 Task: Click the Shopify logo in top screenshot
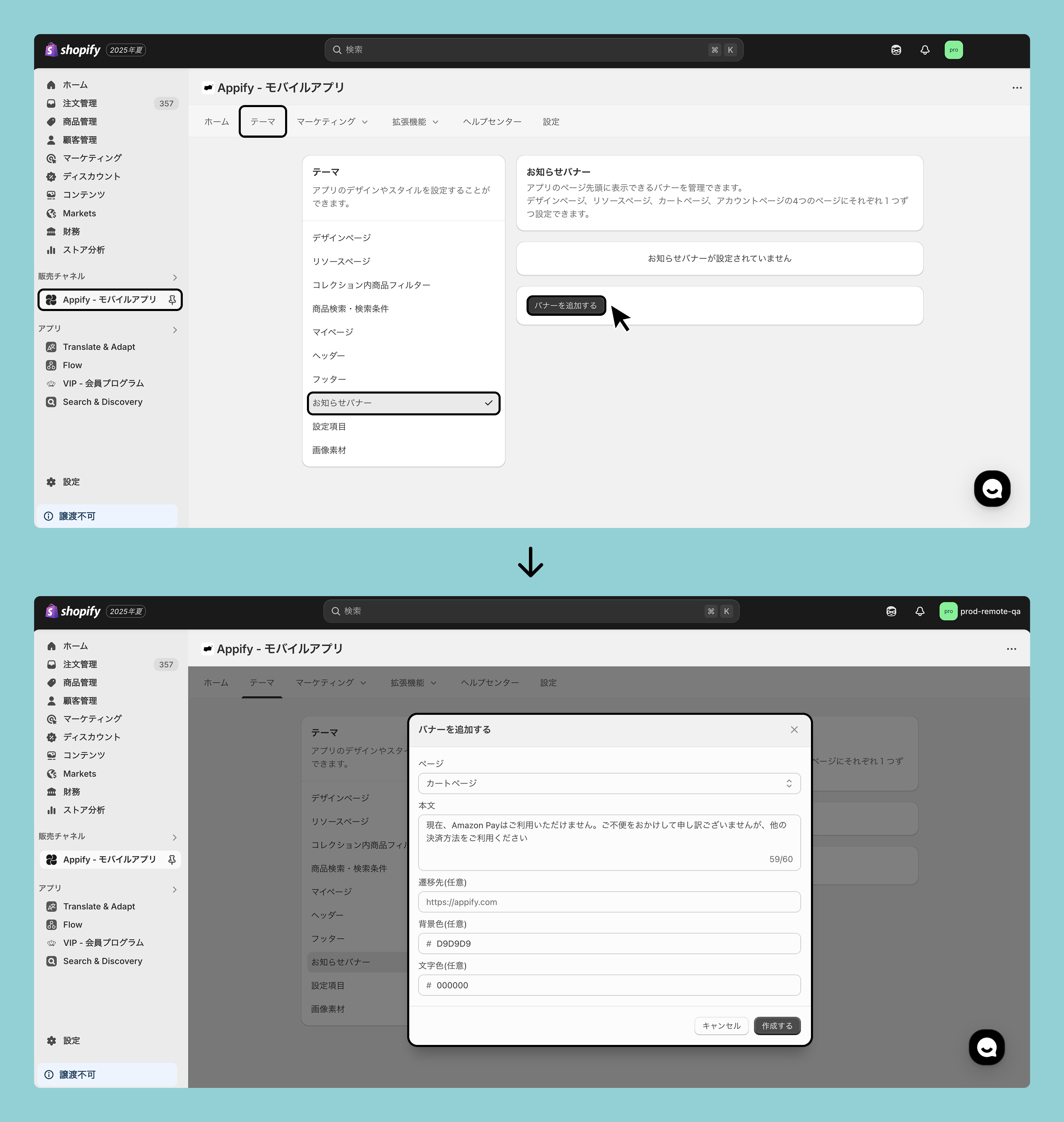pos(73,50)
